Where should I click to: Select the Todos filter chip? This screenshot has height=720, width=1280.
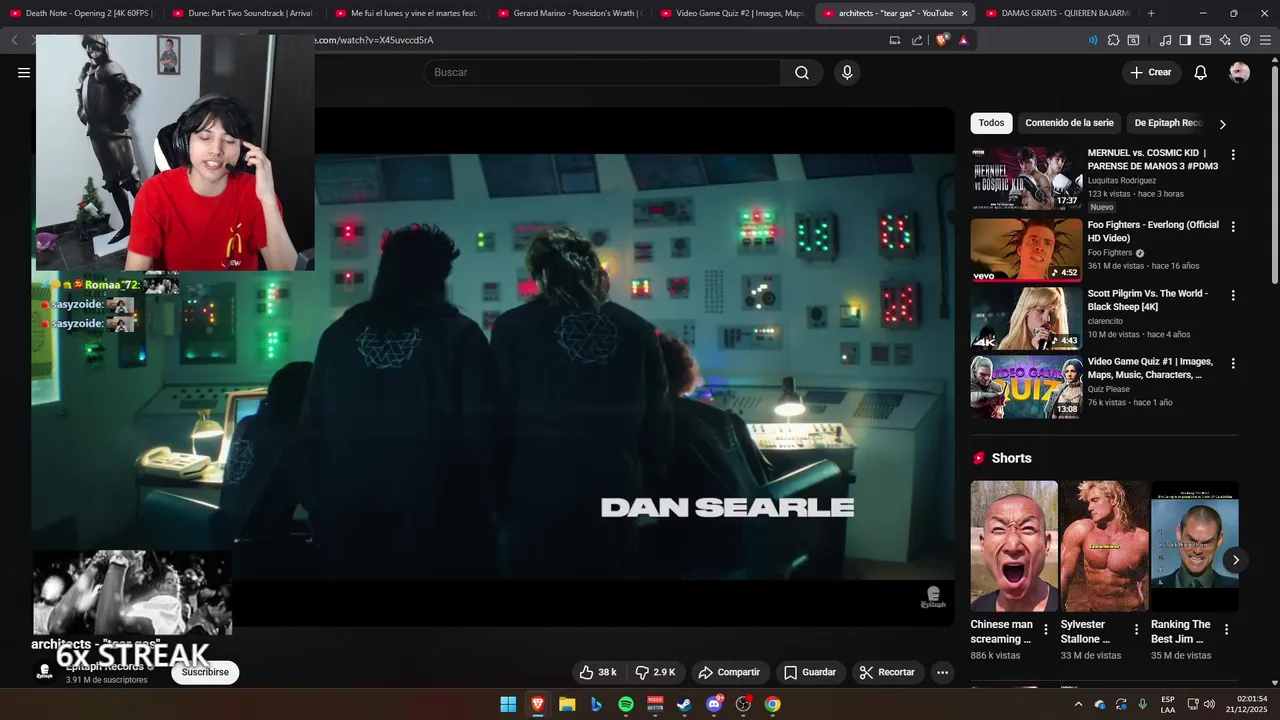(991, 123)
